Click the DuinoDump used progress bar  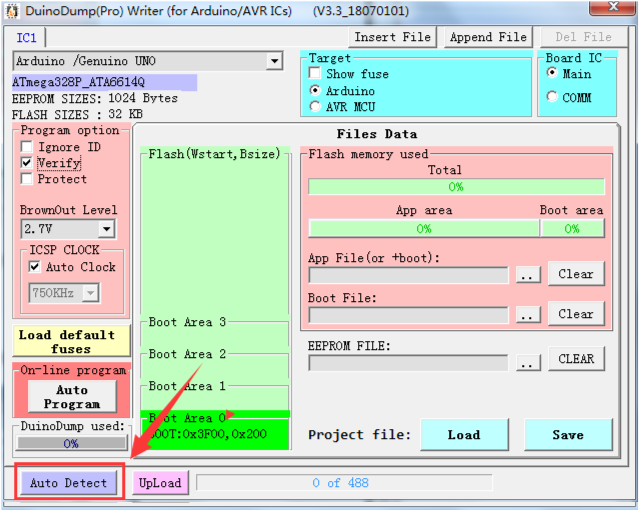(x=71, y=443)
